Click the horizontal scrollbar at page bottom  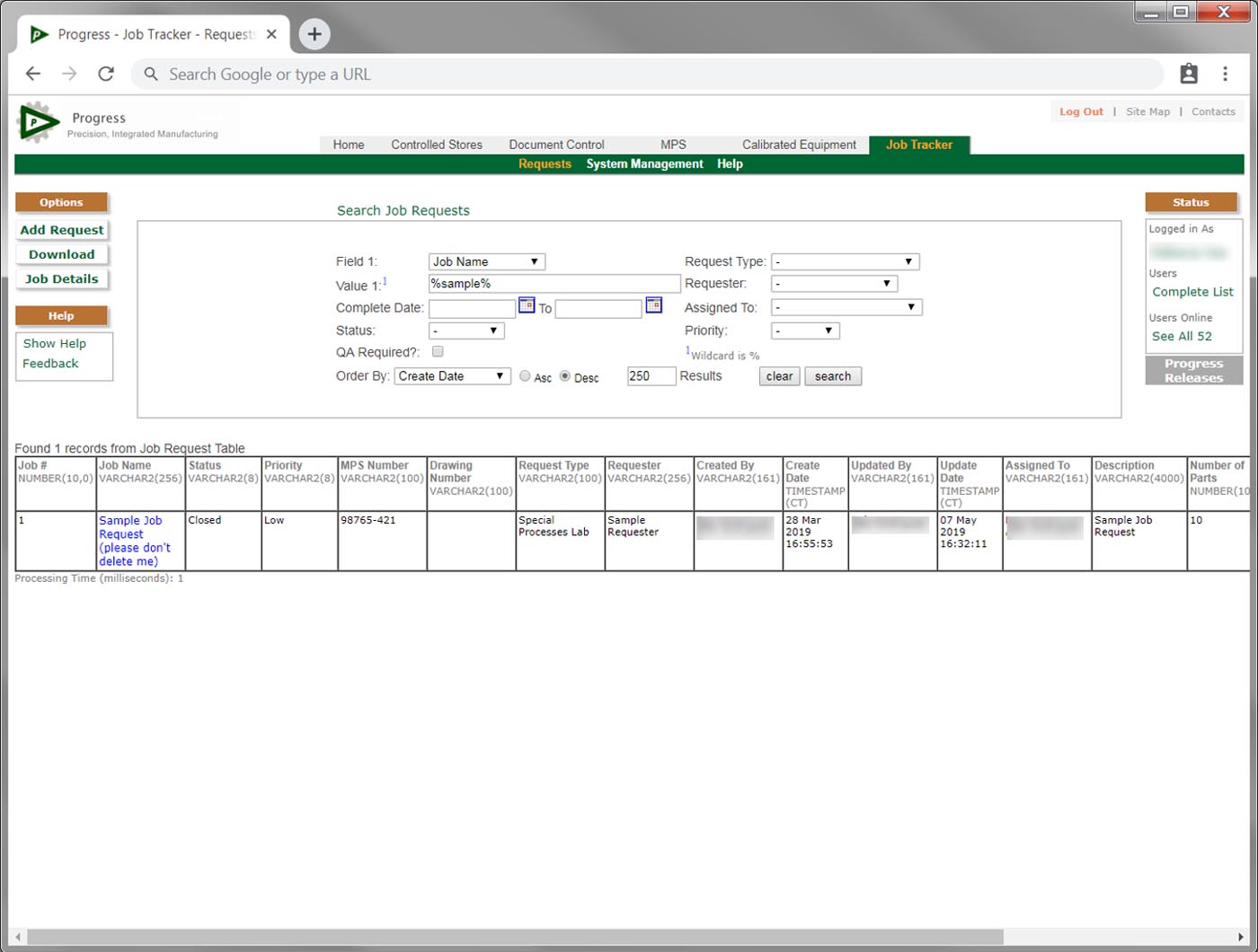[514, 938]
